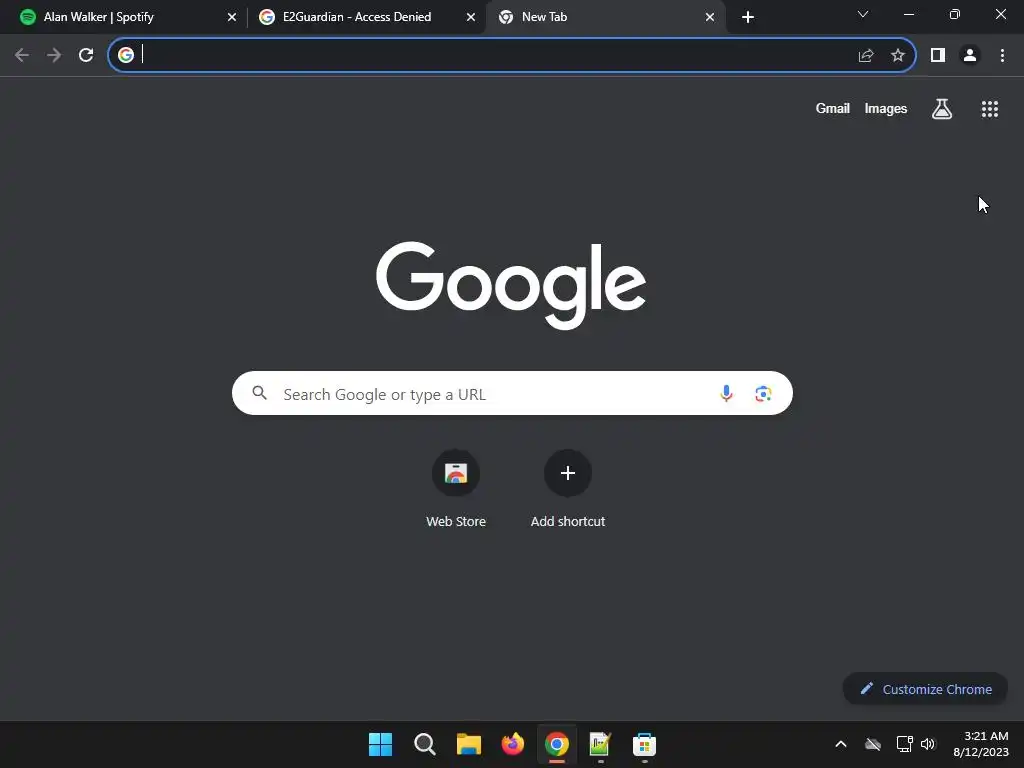Open Chrome three-dot menu
Image resolution: width=1024 pixels, height=768 pixels.
pos(1002,55)
